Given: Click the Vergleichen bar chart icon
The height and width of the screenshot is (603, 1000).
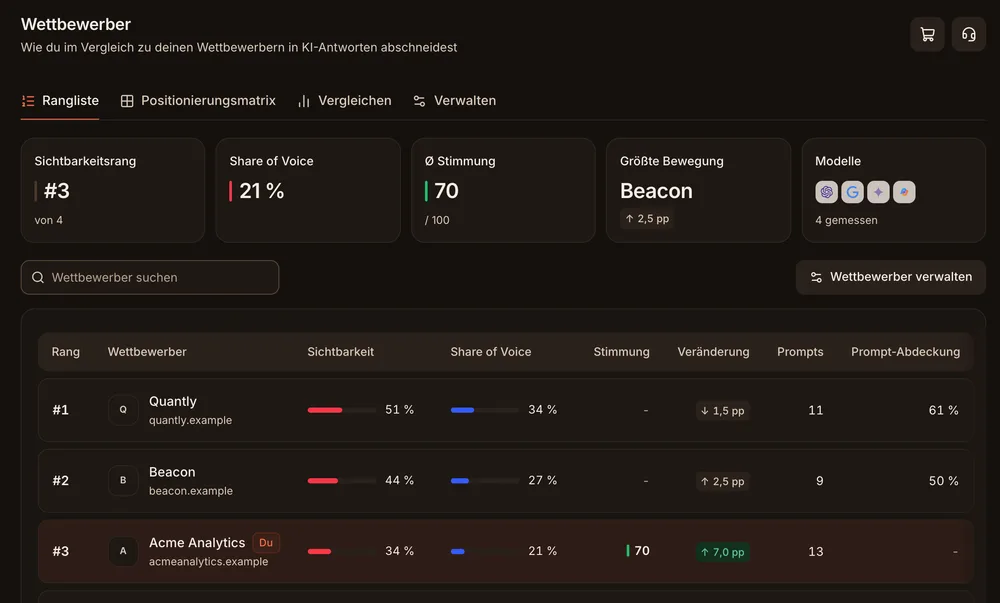Looking at the screenshot, I should [304, 101].
